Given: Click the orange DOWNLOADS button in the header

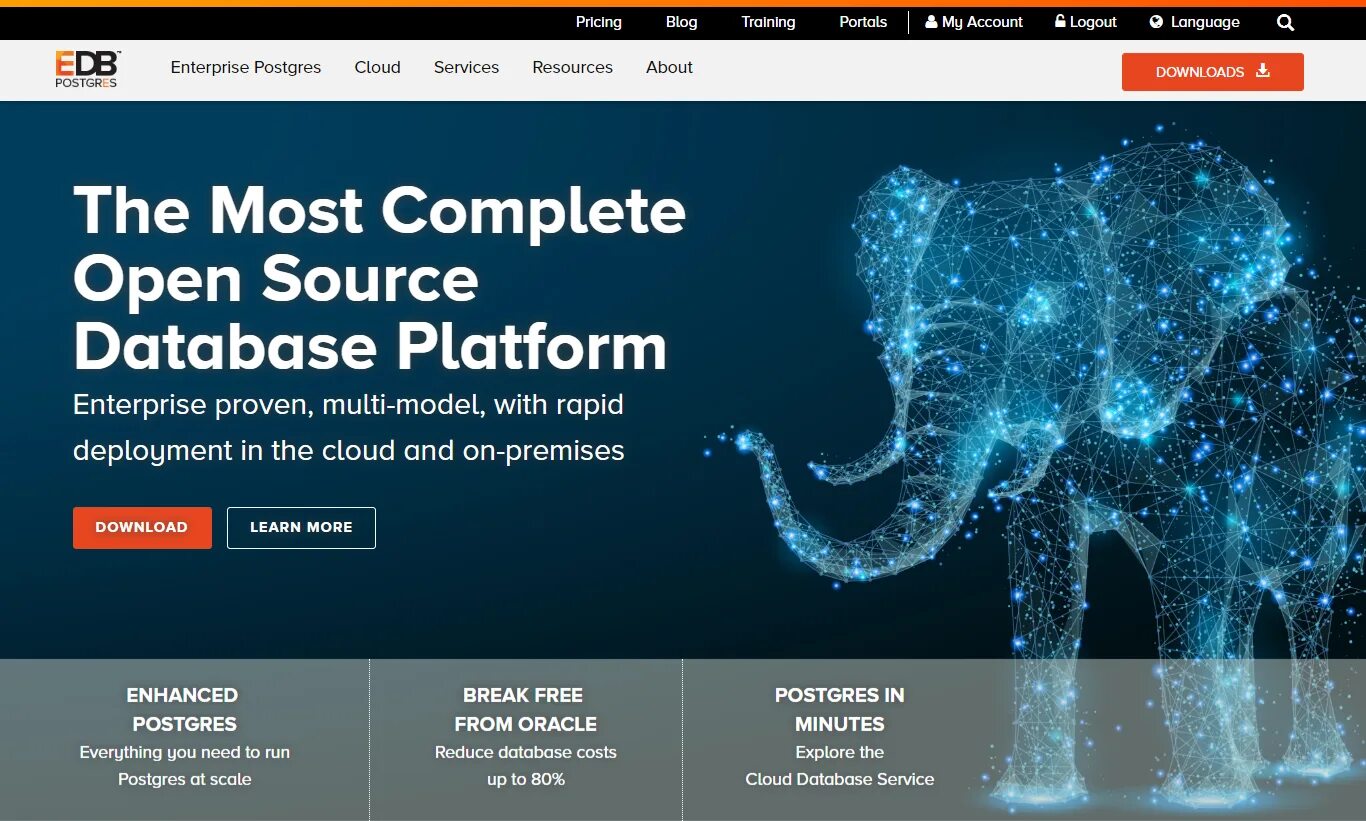Looking at the screenshot, I should pyautogui.click(x=1213, y=72).
